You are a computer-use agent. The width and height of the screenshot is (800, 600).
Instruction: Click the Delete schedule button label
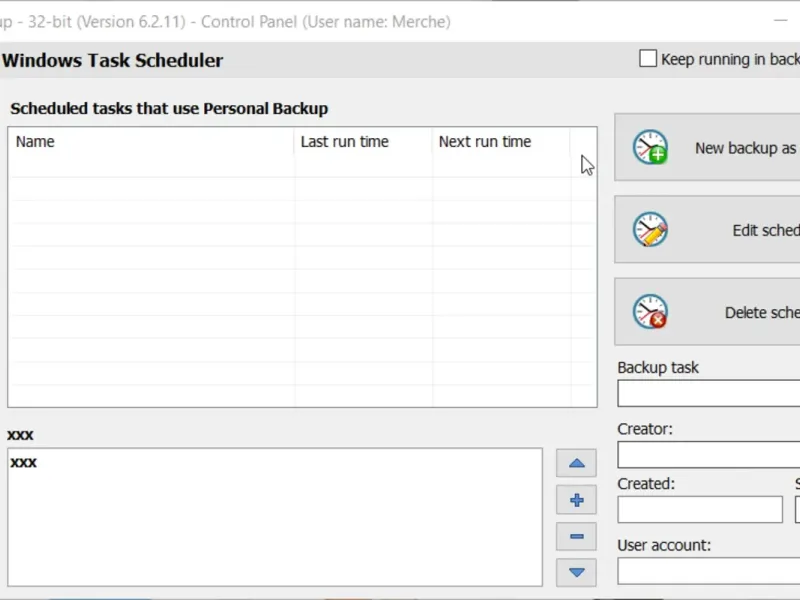tap(761, 312)
